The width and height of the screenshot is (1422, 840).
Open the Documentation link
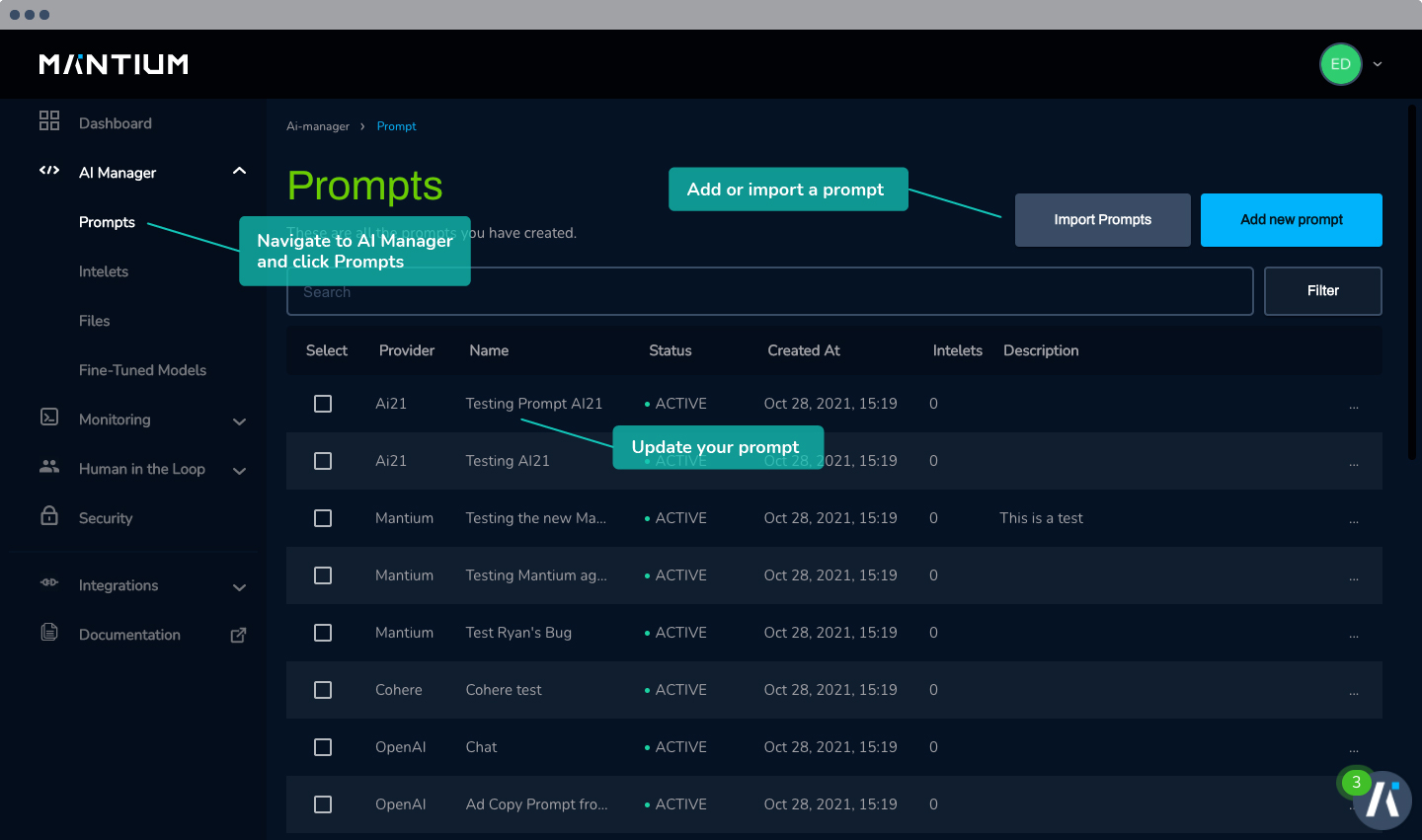tap(129, 635)
